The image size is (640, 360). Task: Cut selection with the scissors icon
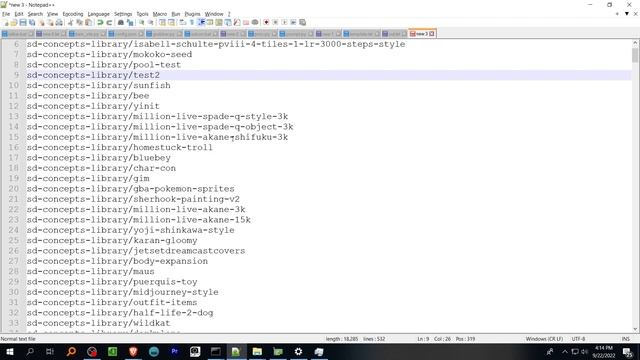pos(70,22)
